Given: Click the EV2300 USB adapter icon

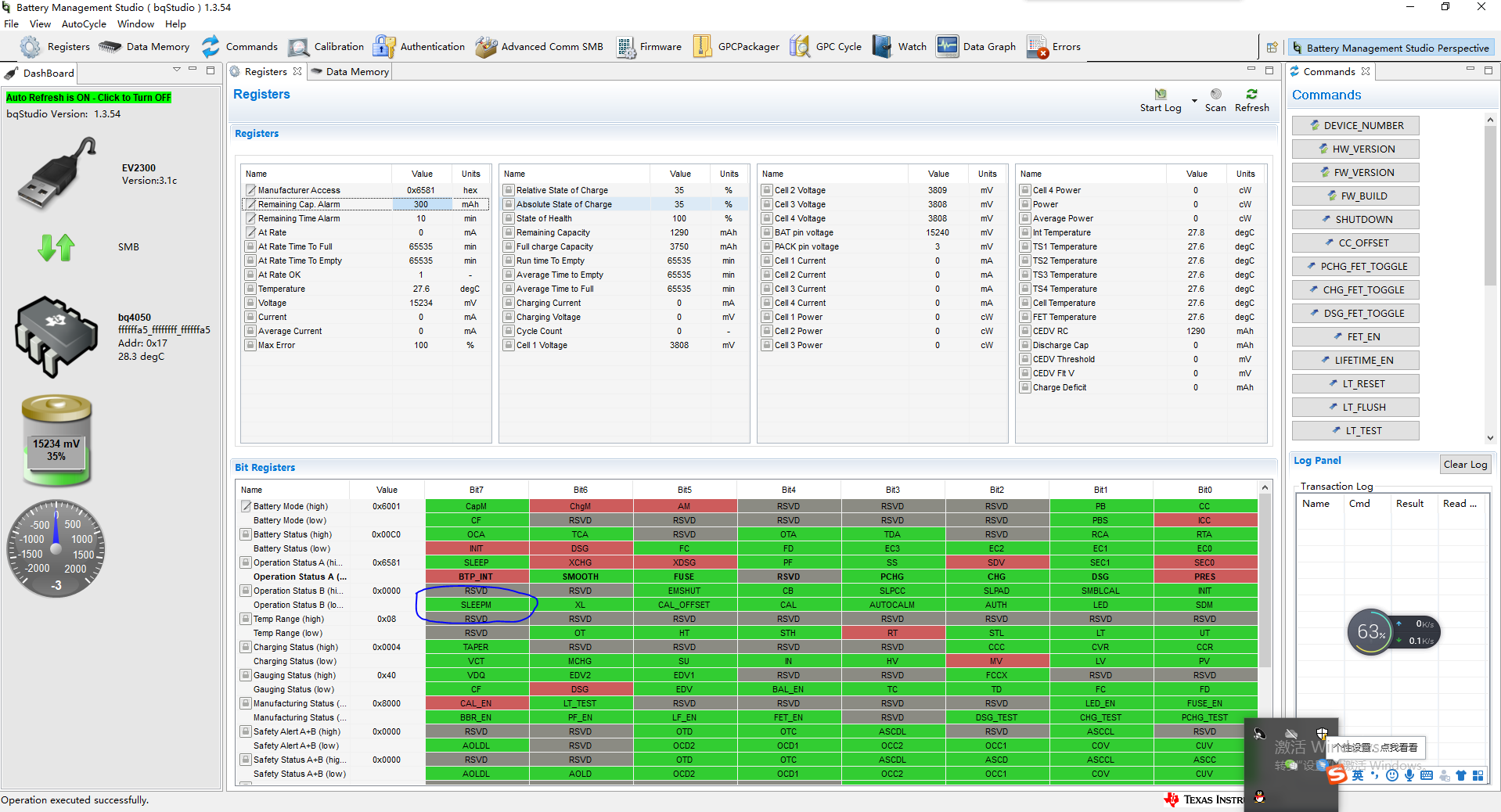Looking at the screenshot, I should tap(57, 174).
